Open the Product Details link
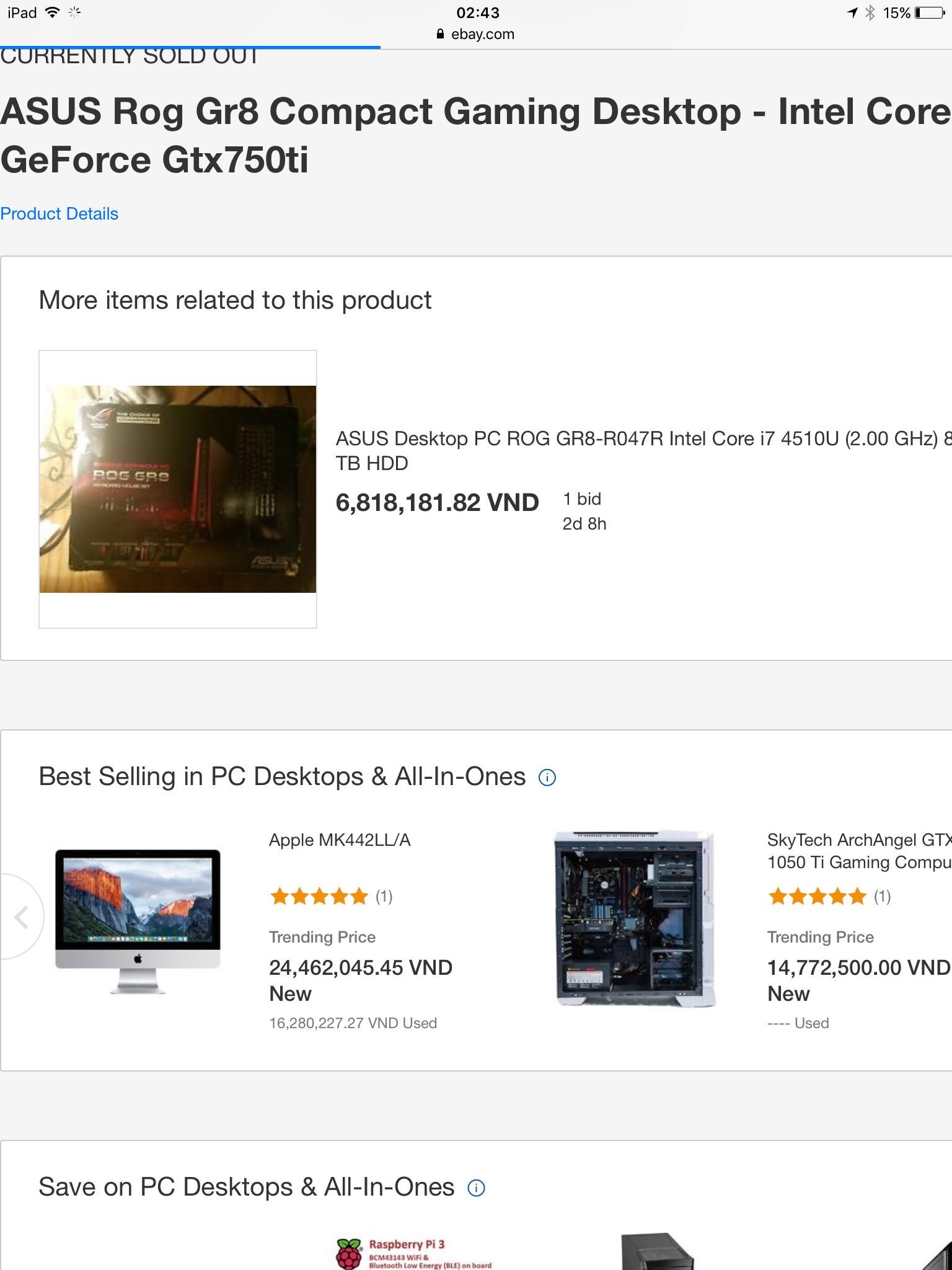952x1270 pixels. tap(59, 213)
